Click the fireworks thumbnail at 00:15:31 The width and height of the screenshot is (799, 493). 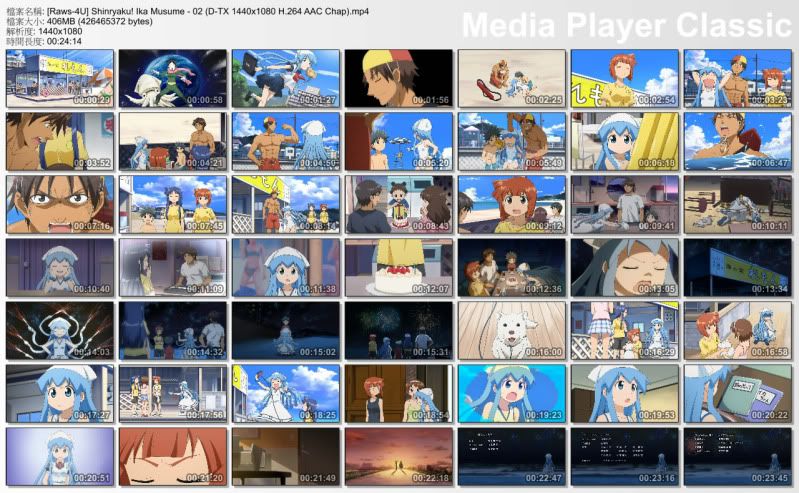[x=399, y=330]
